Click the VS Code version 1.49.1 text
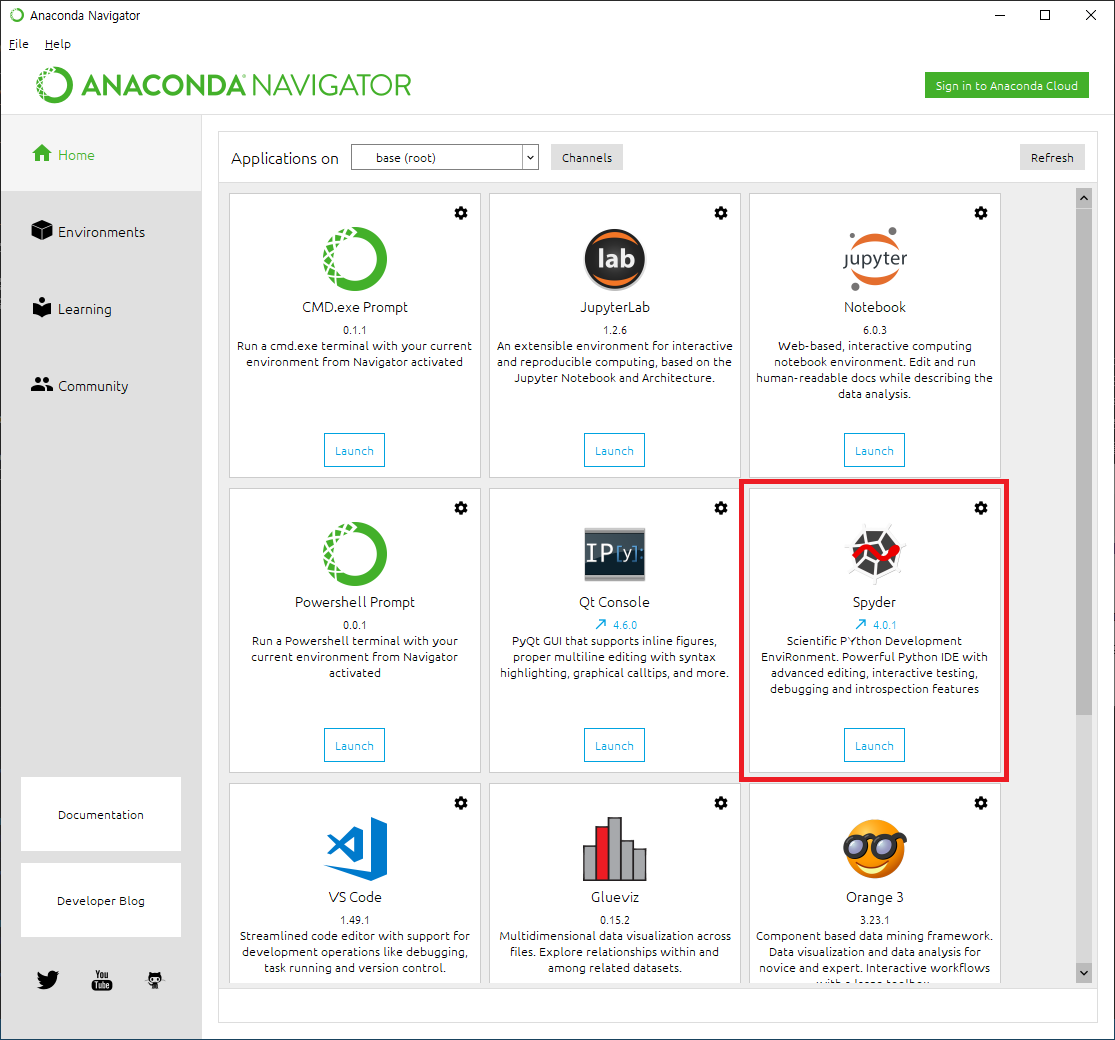The image size is (1115, 1040). 355,920
